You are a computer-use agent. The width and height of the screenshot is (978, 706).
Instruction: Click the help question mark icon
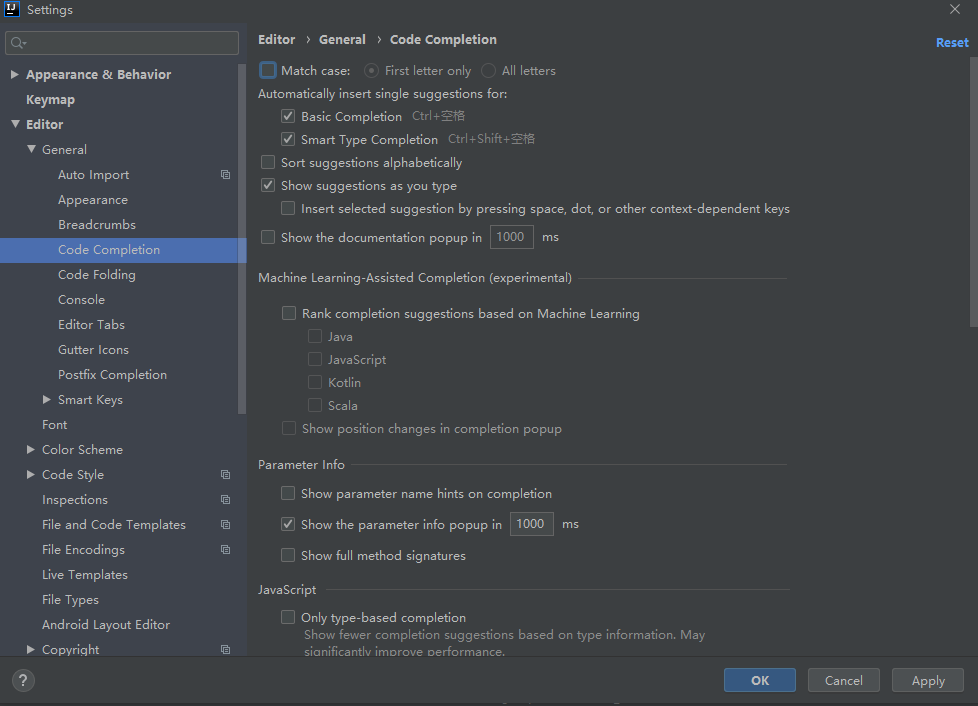tap(23, 680)
